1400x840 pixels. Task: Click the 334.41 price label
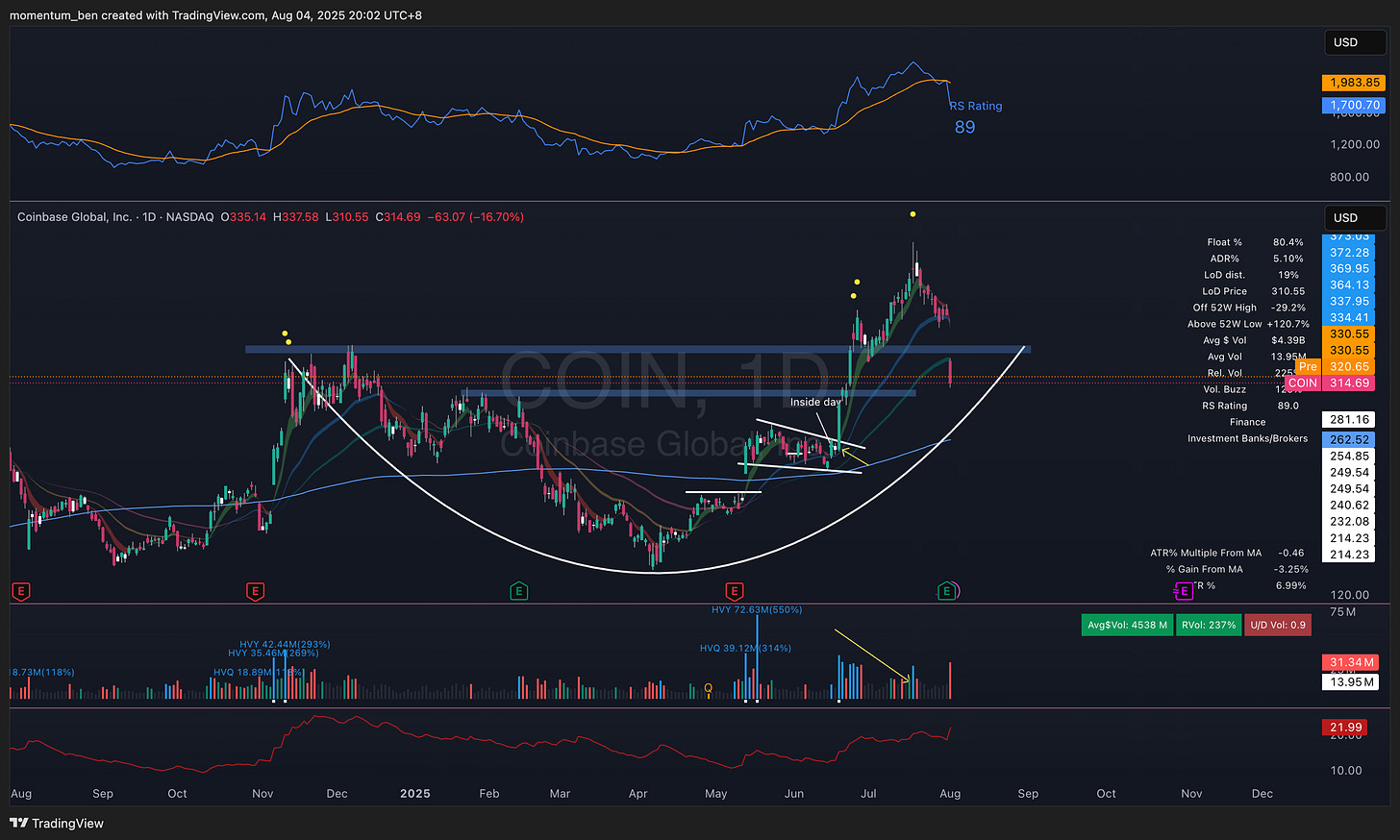coord(1349,318)
